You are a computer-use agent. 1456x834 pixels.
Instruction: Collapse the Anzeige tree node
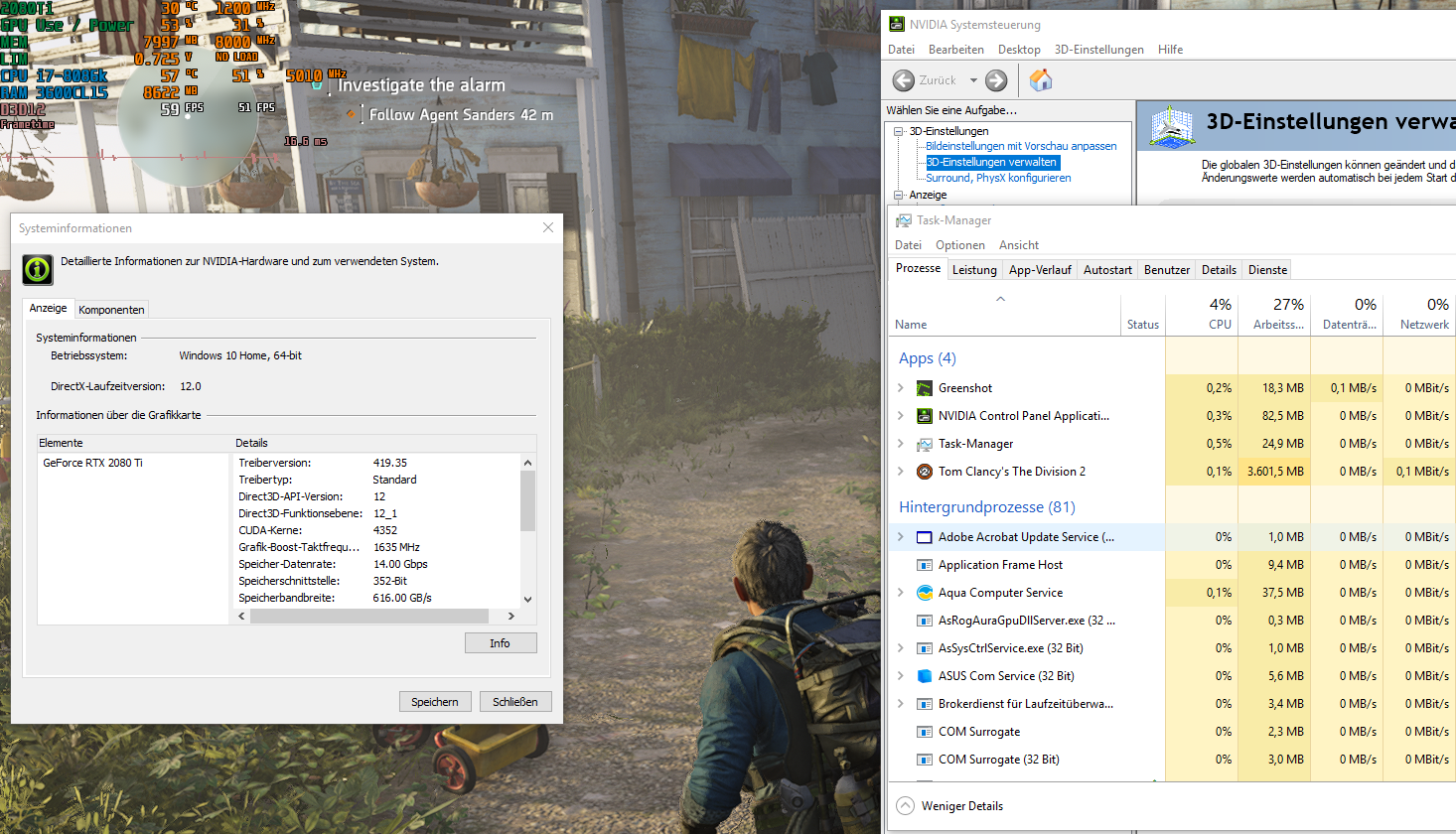point(899,195)
